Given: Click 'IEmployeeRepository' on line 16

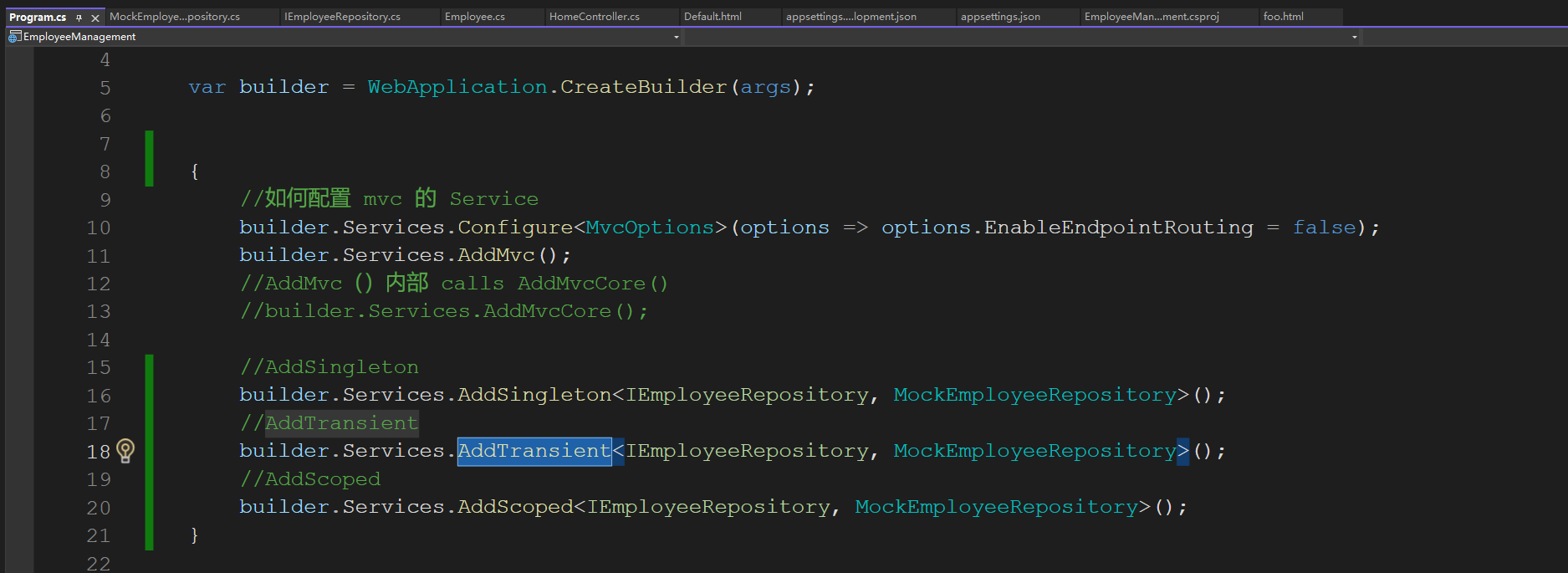Looking at the screenshot, I should click(748, 395).
